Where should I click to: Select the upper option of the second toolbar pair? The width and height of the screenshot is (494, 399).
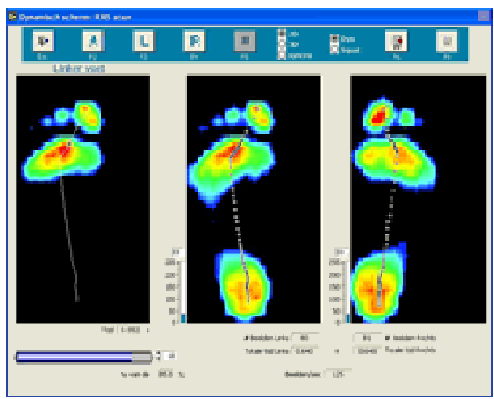click(x=334, y=39)
